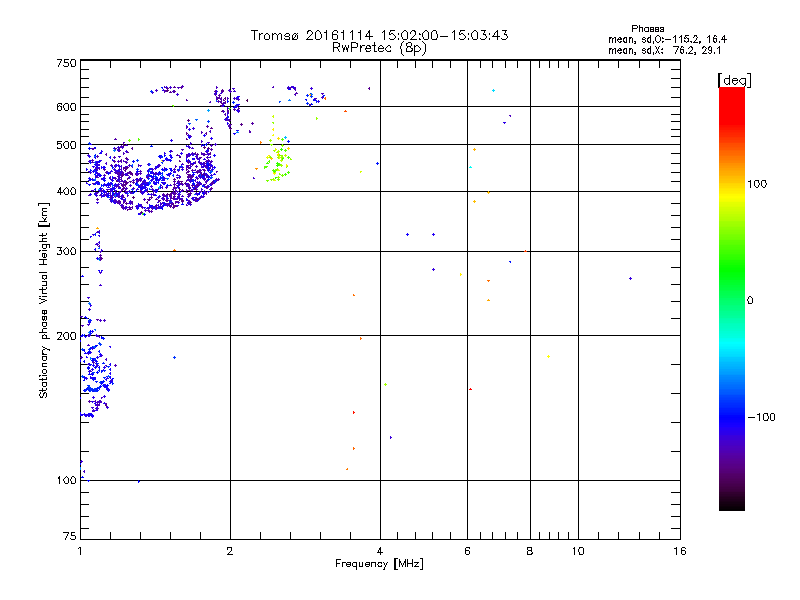Image resolution: width=800 pixels, height=600 pixels.
Task: Click the blue echo cluster between 140 and 200 km
Action: click(x=97, y=375)
